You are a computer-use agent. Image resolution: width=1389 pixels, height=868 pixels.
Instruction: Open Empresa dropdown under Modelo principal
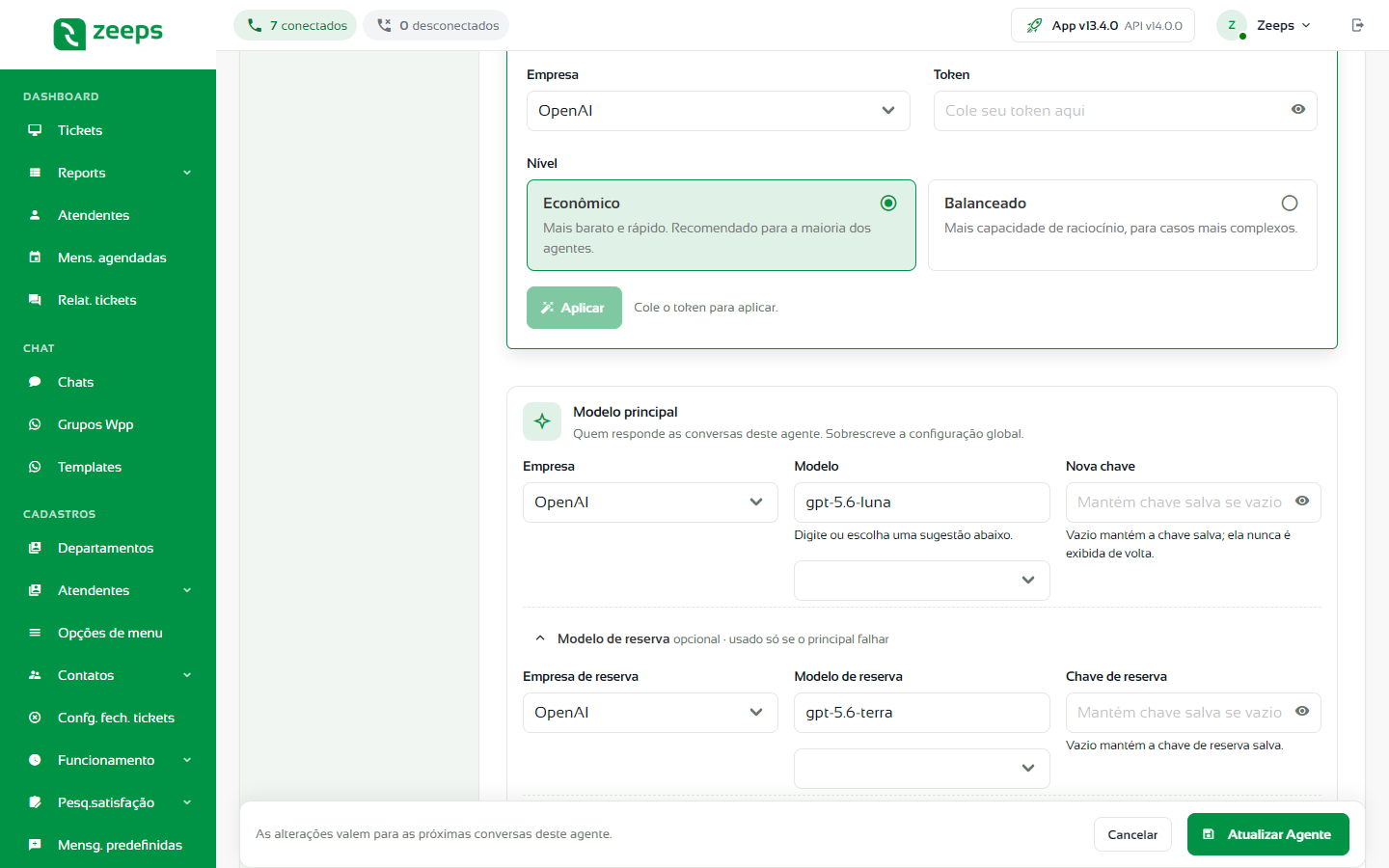coord(650,502)
